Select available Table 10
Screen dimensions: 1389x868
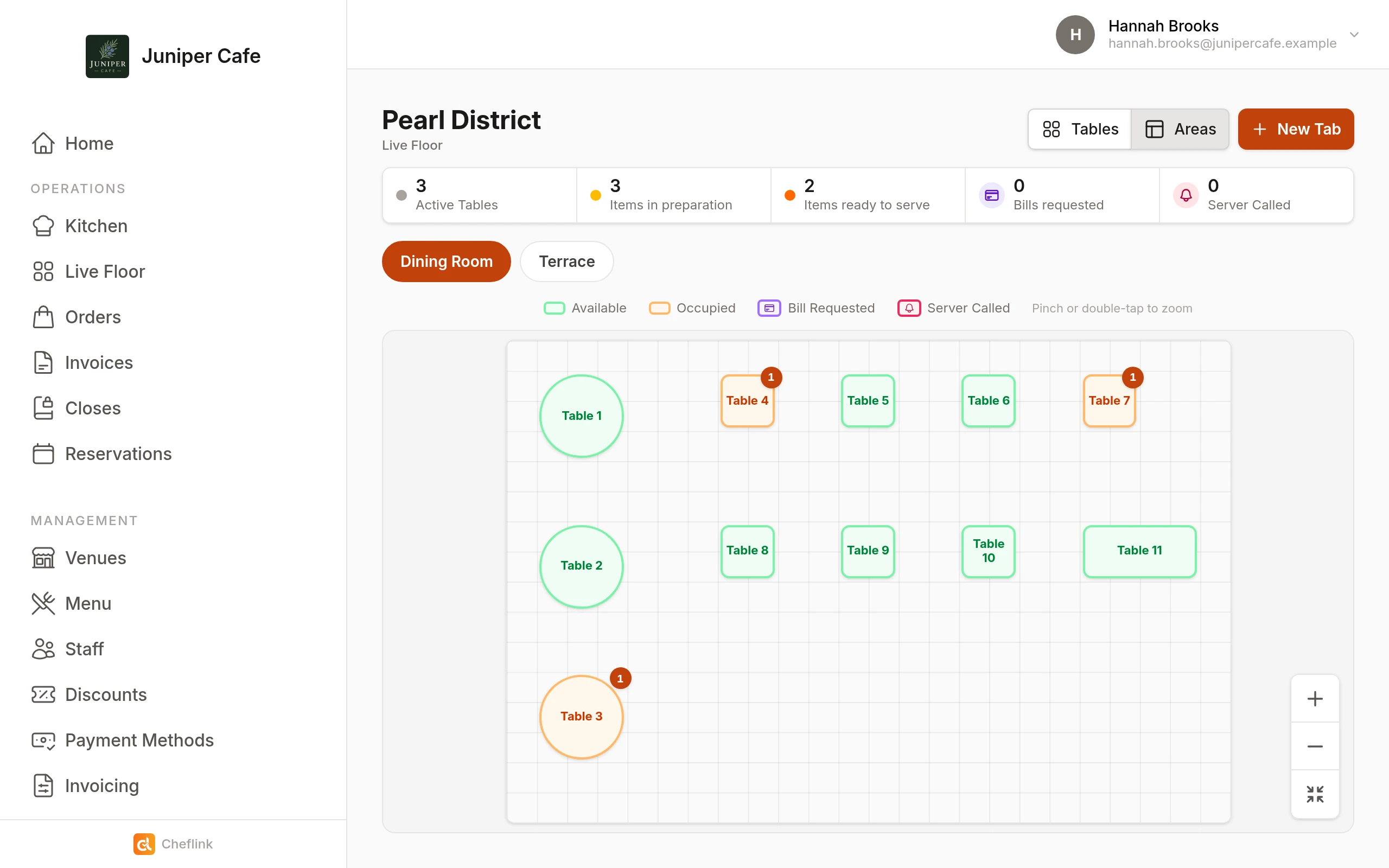tap(989, 551)
